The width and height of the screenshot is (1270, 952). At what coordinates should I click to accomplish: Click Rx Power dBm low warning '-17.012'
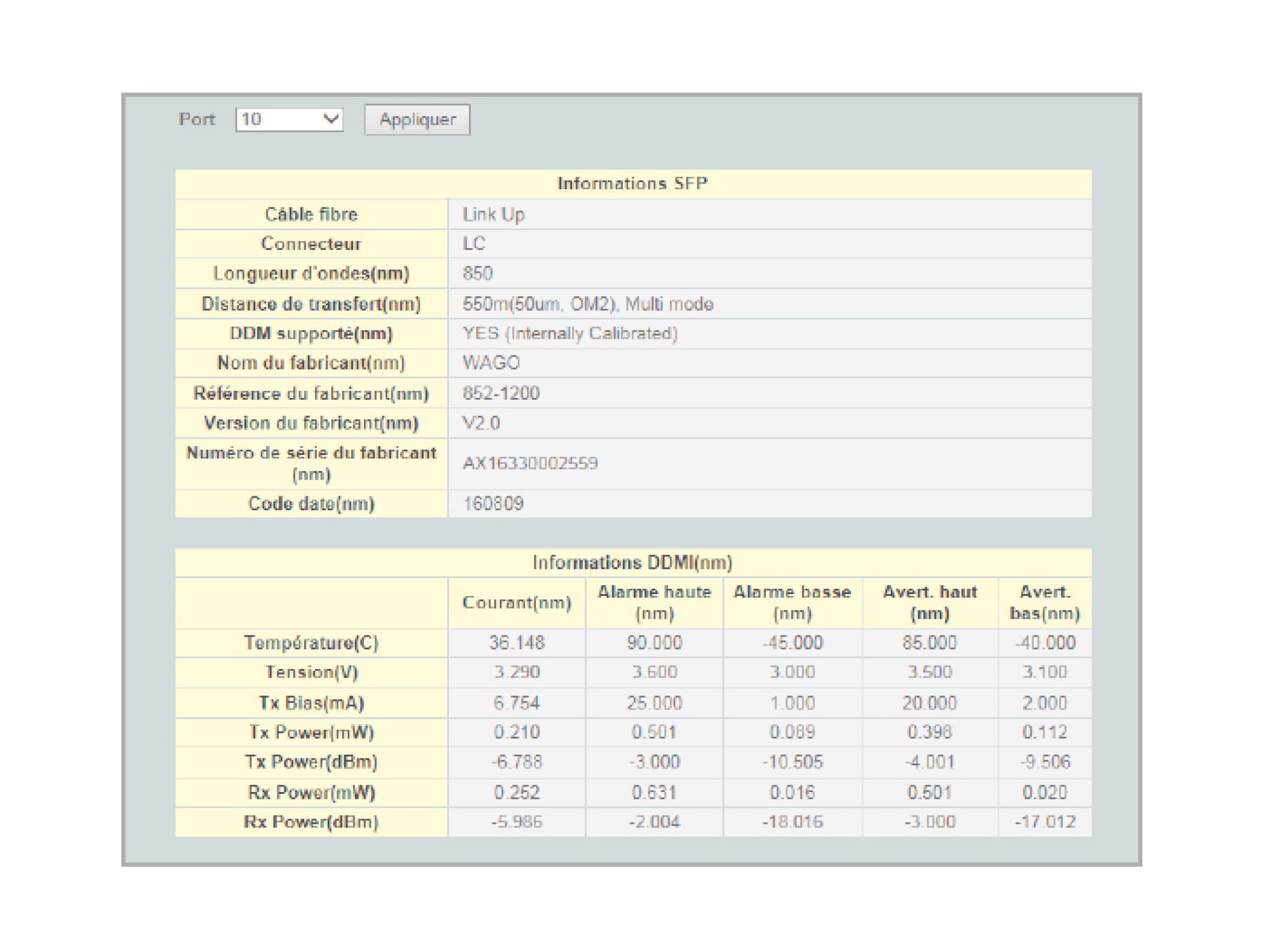[1045, 823]
